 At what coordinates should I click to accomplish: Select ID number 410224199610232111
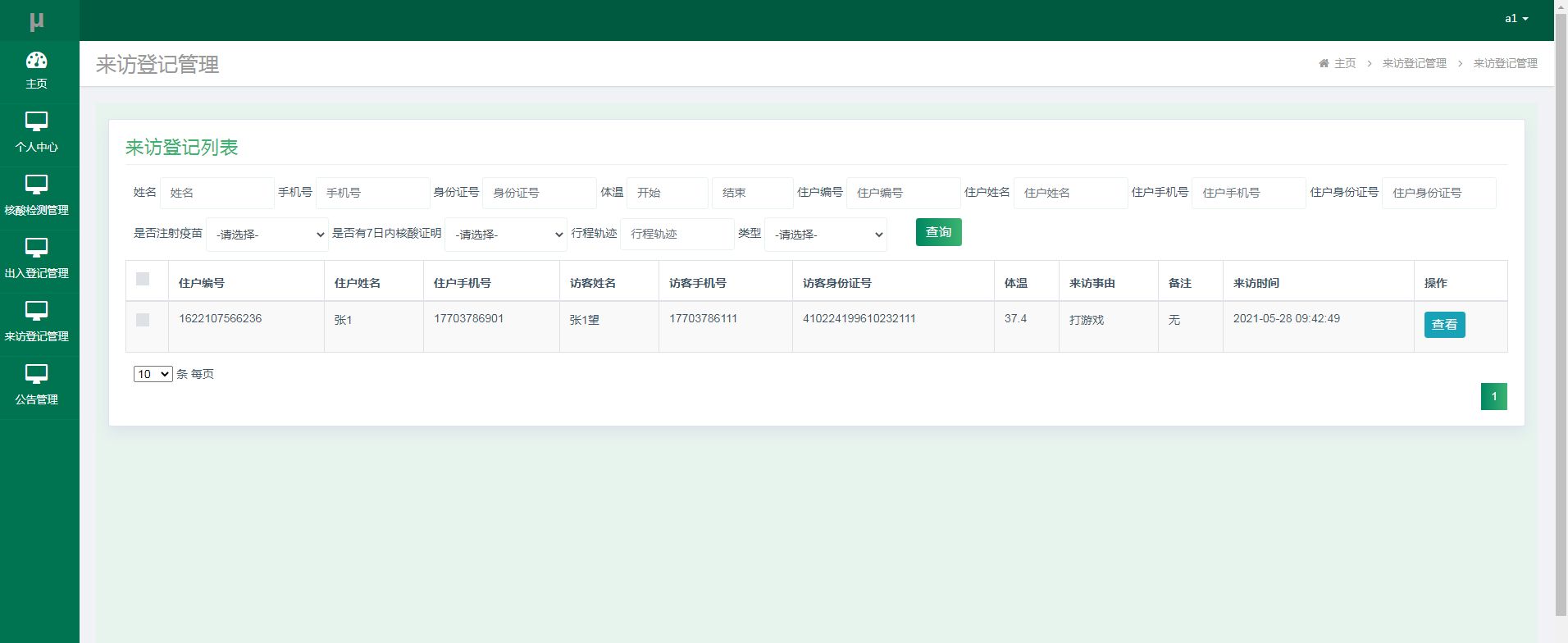pyautogui.click(x=859, y=318)
